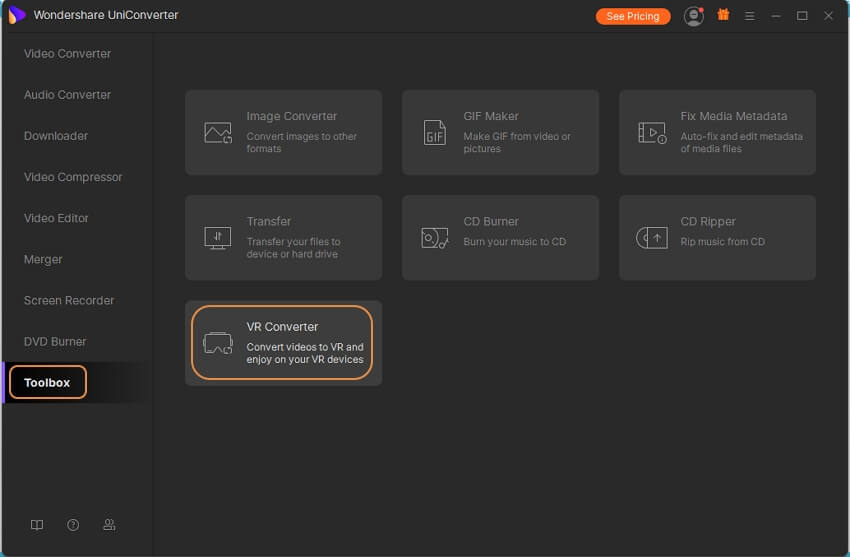850x557 pixels.
Task: Open the user guide book icon
Action: (x=37, y=525)
